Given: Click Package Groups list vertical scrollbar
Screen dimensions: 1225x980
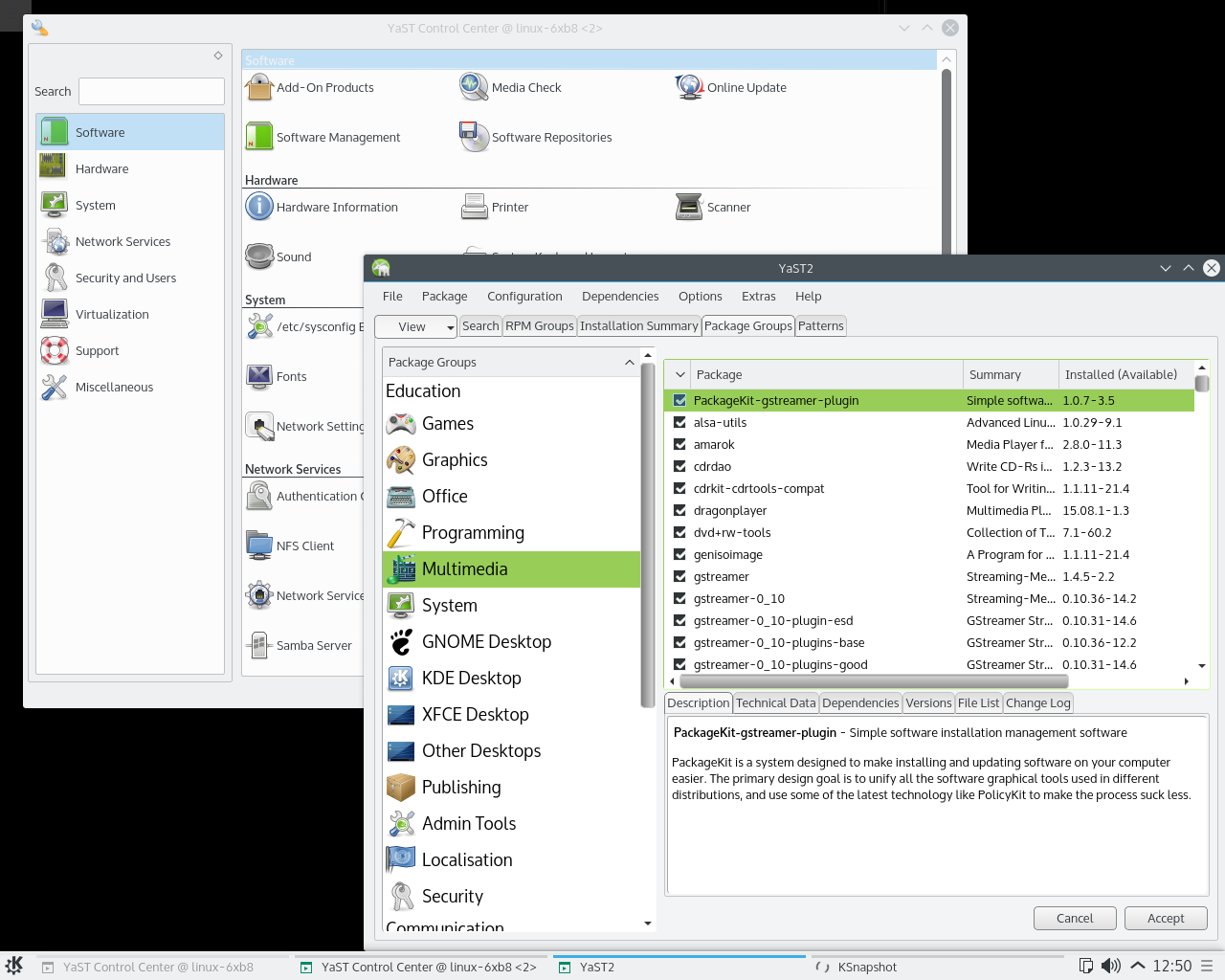Looking at the screenshot, I should click(648, 534).
